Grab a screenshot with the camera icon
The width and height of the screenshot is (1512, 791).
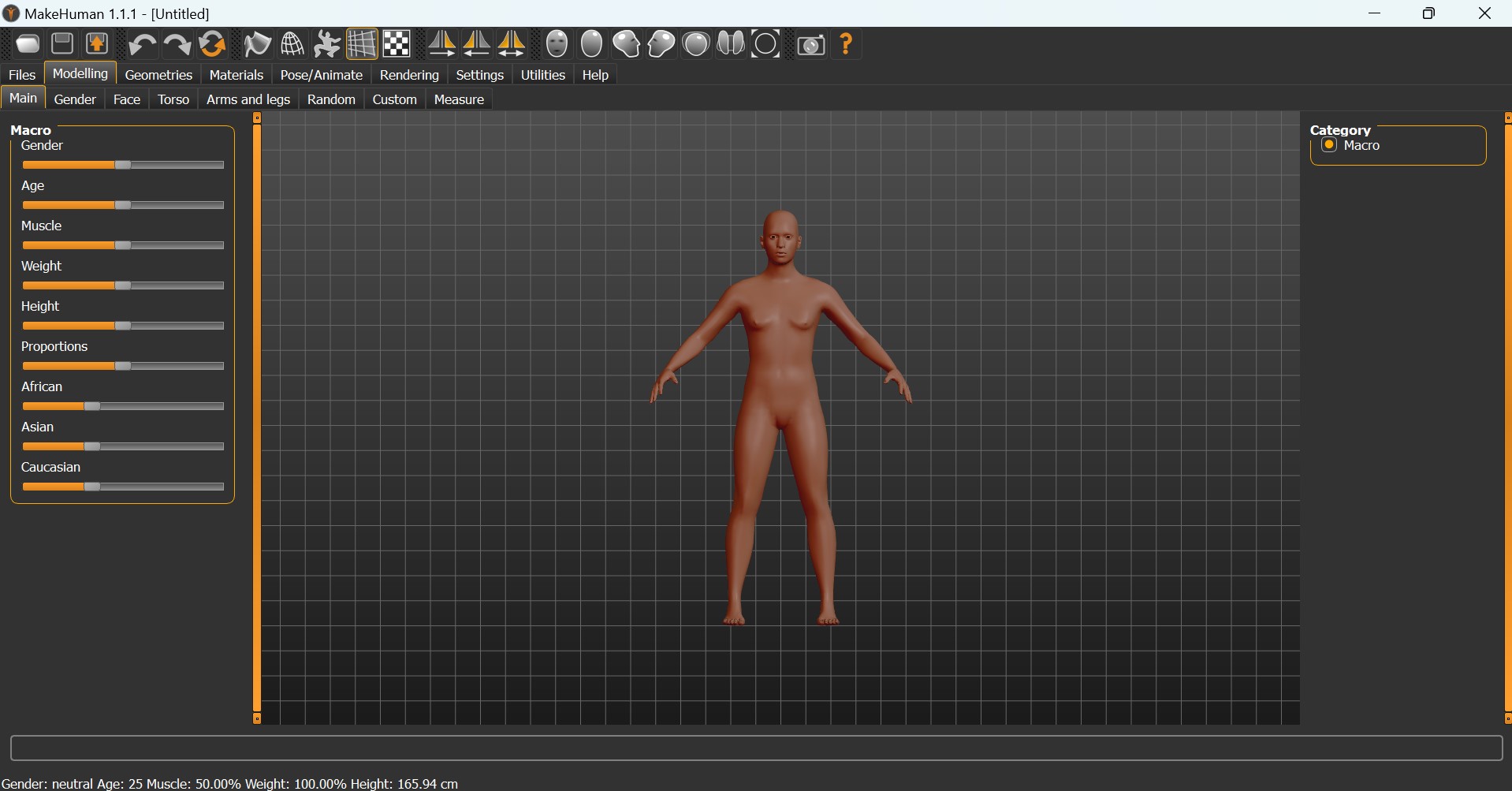tap(811, 45)
